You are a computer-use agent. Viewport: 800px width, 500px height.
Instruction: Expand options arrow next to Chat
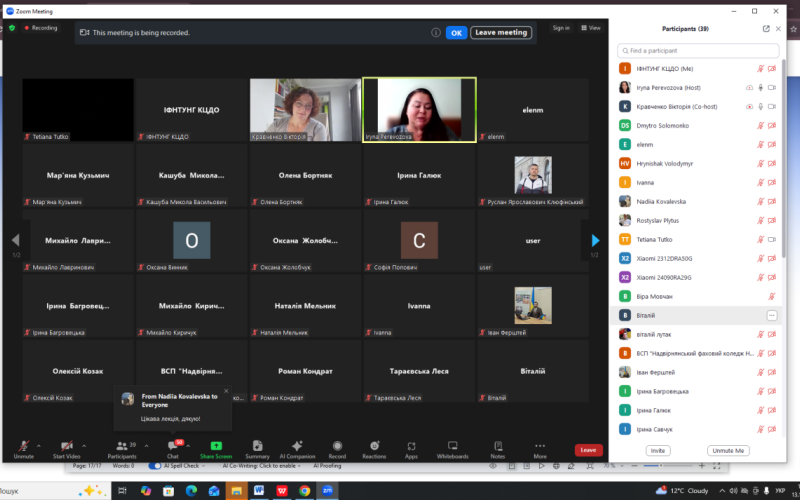(188, 446)
